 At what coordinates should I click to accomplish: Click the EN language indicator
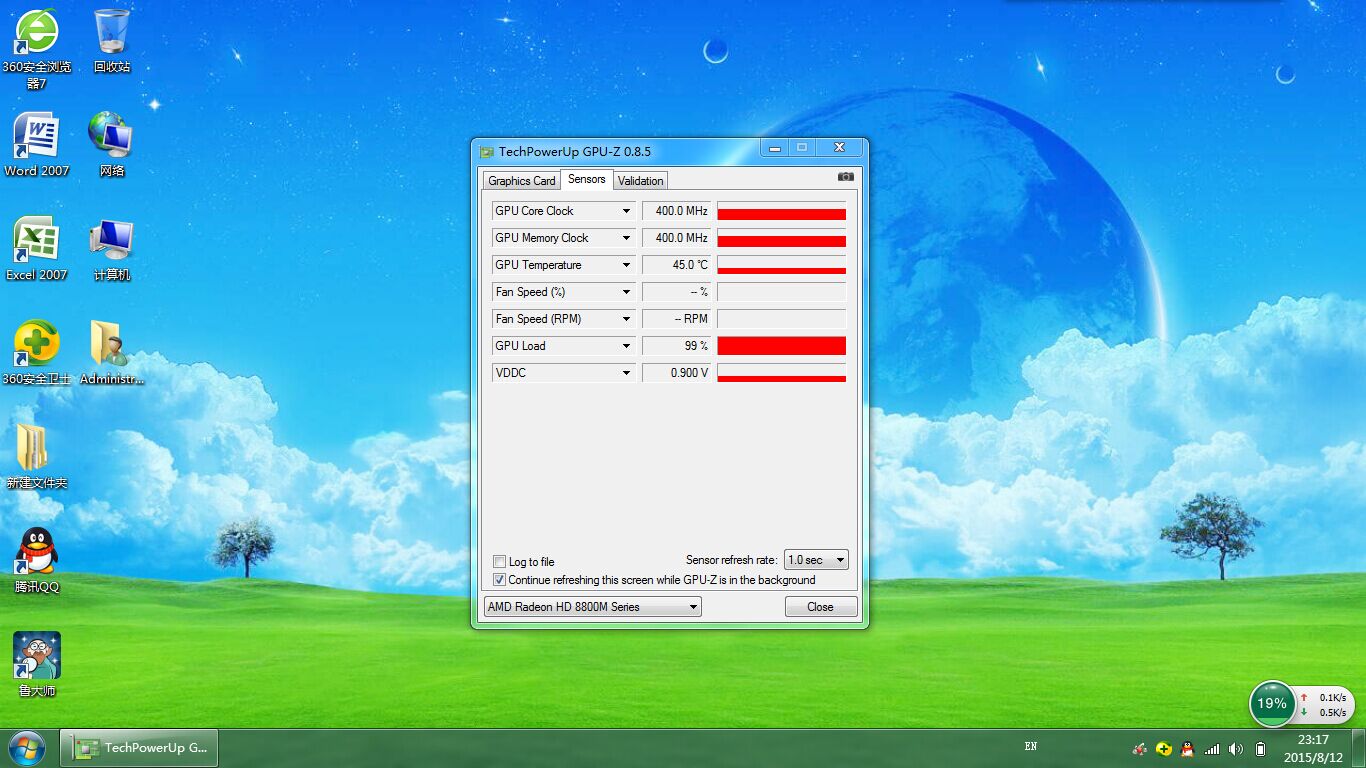(1031, 747)
